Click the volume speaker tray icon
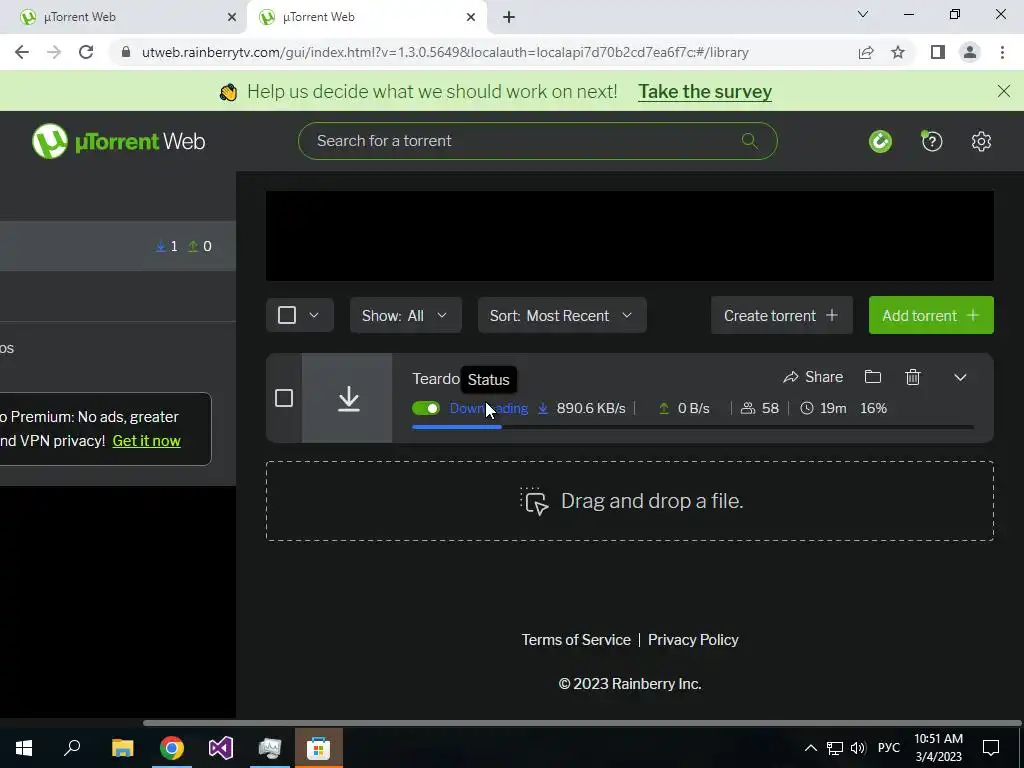Screen dimensions: 1024x768 (x=858, y=748)
